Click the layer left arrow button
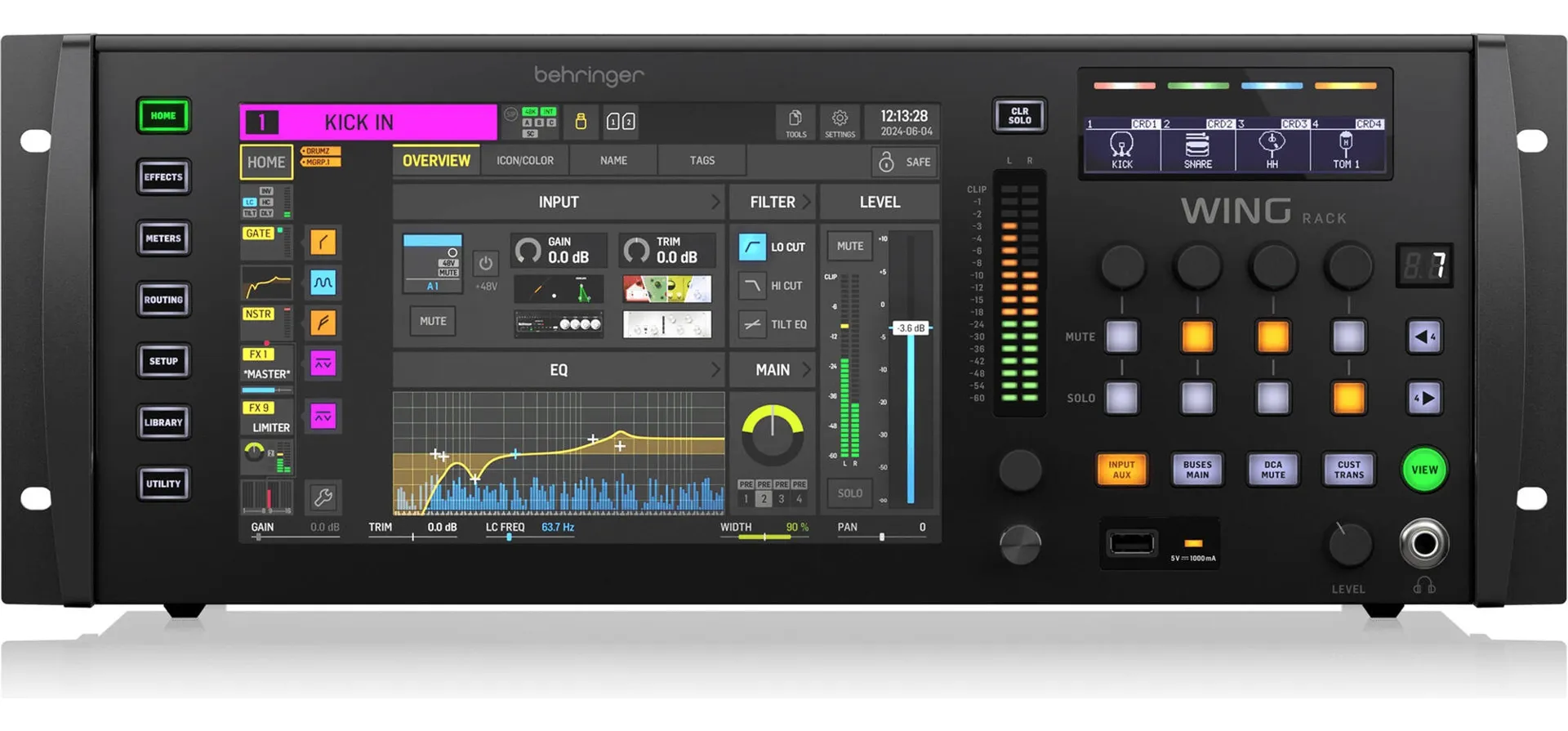Viewport: 1568px width, 731px height. click(x=1425, y=337)
